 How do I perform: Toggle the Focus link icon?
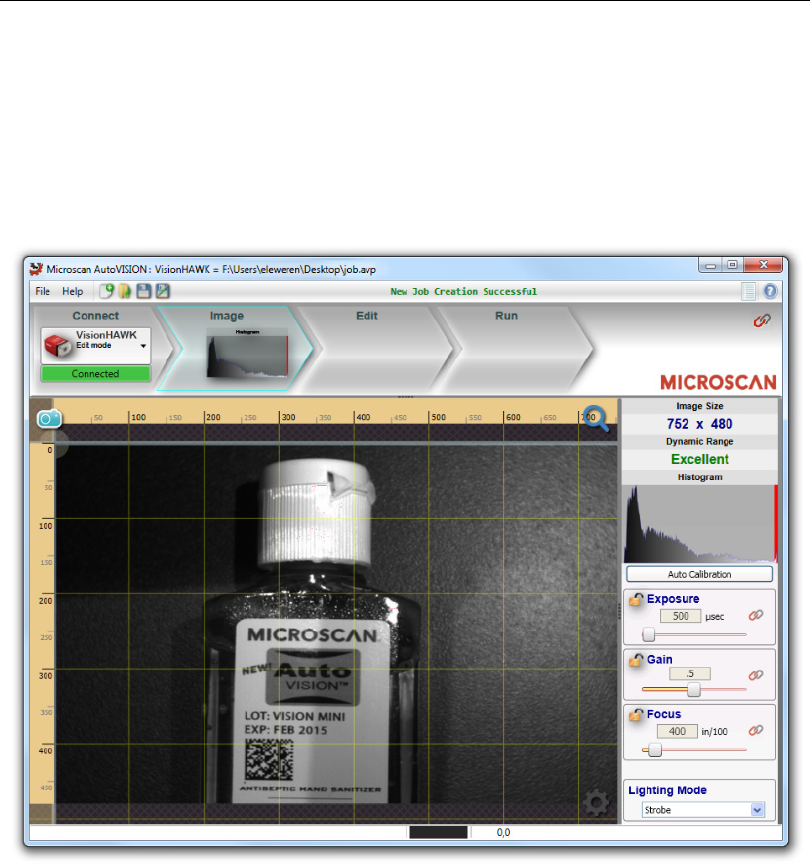(756, 731)
